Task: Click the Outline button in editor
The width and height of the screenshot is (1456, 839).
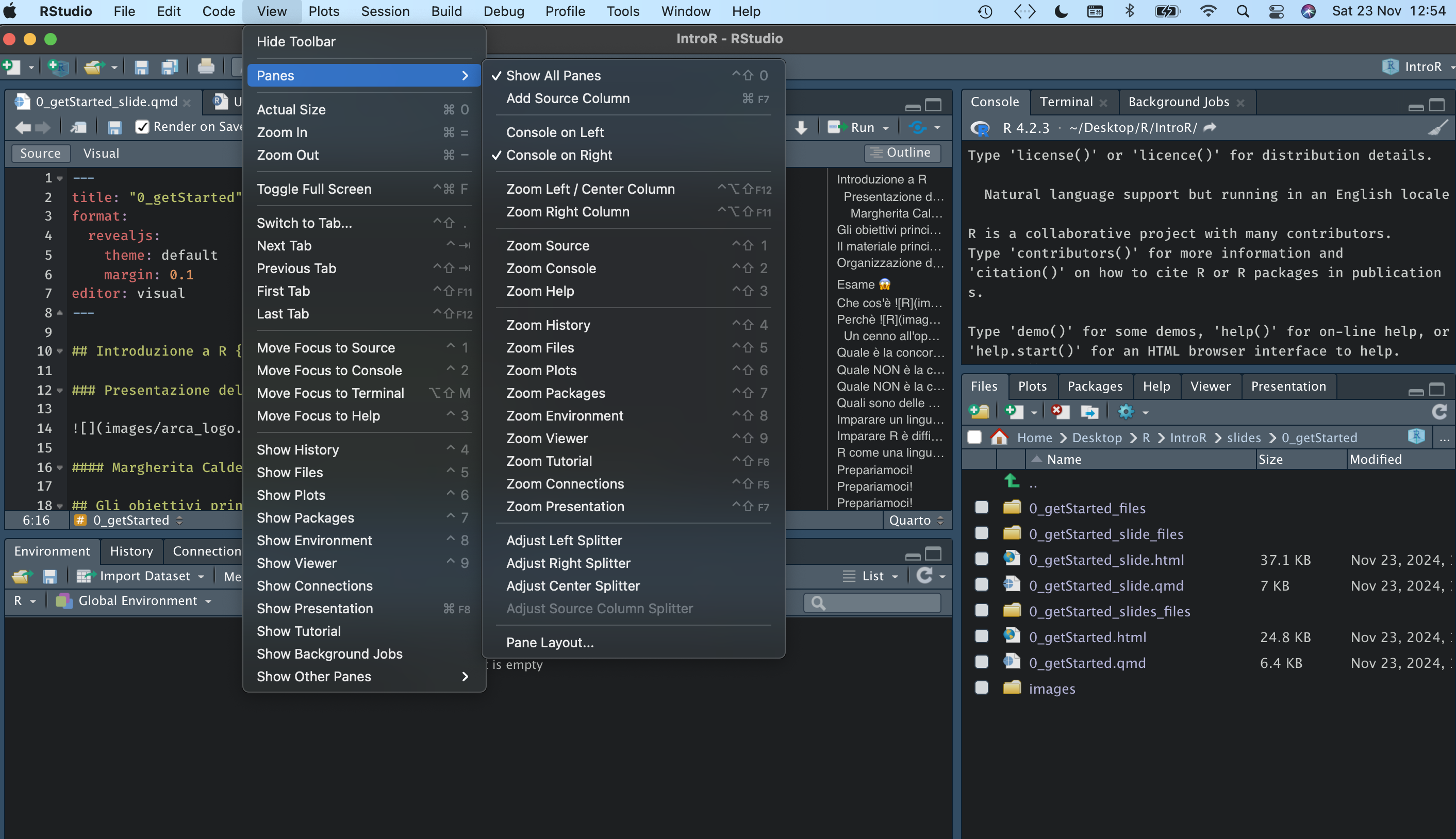Action: [902, 153]
